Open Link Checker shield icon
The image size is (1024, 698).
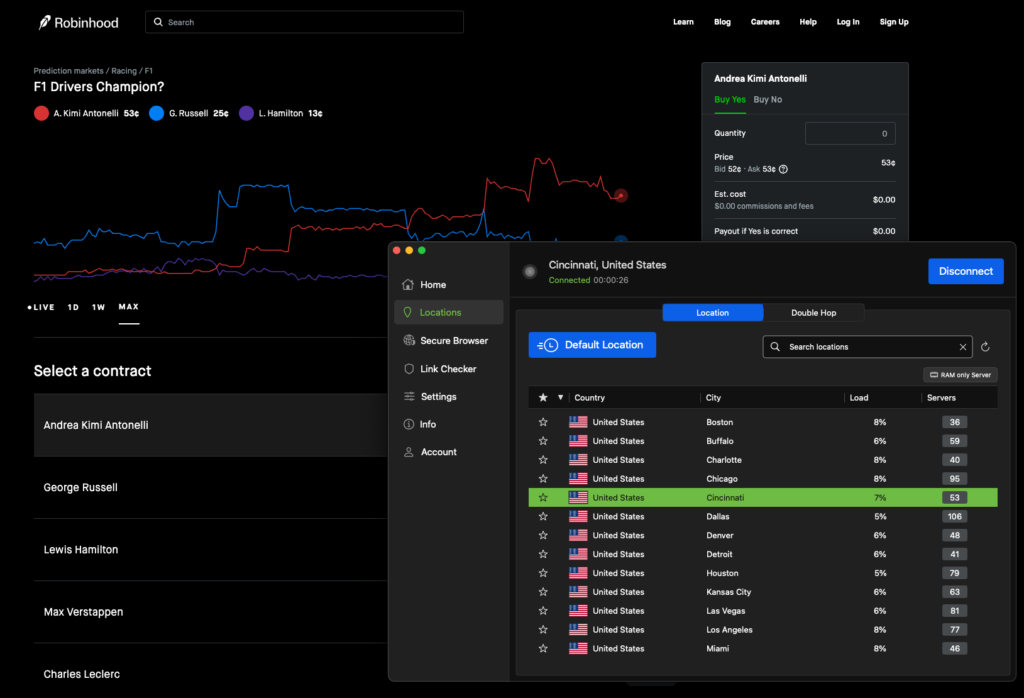[x=409, y=369]
